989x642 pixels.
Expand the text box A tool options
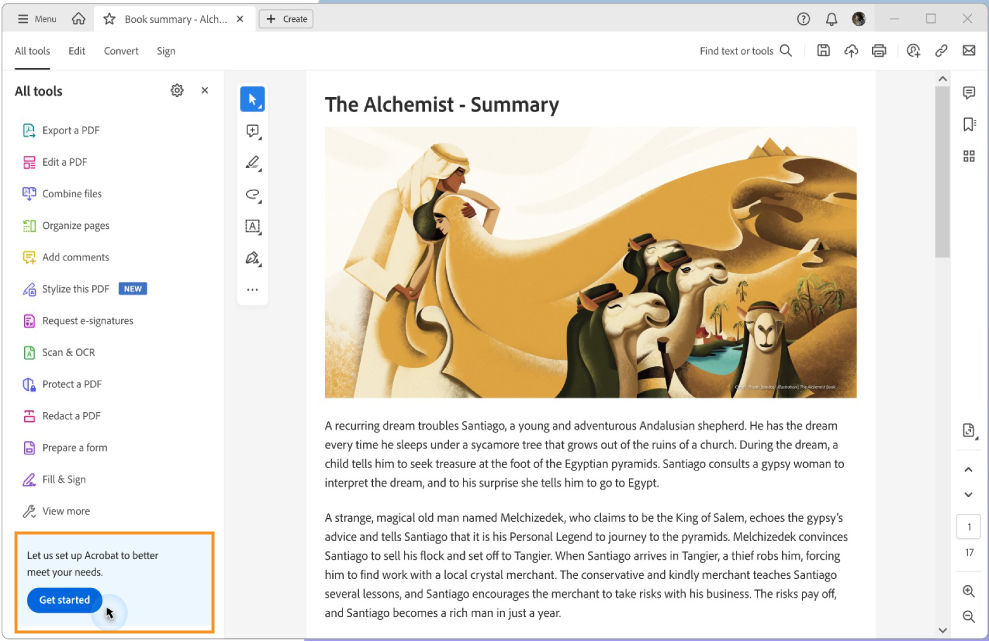coord(252,226)
